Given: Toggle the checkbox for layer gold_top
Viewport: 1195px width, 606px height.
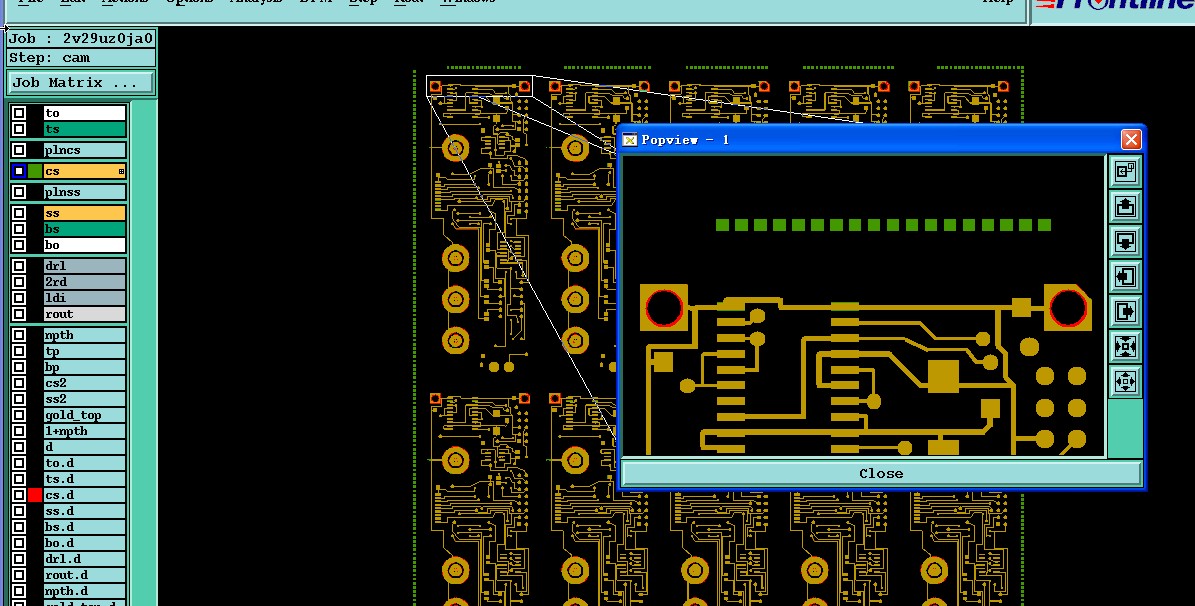Looking at the screenshot, I should 19,415.
